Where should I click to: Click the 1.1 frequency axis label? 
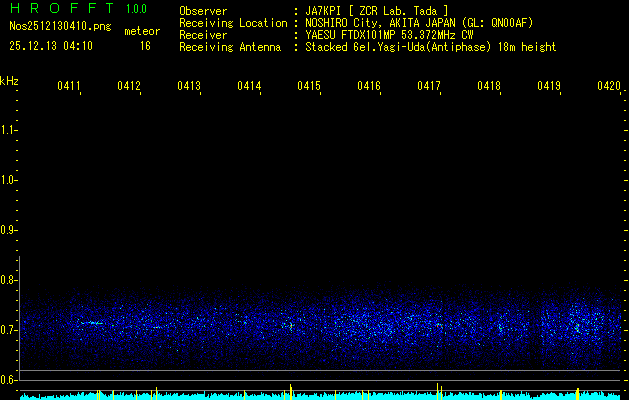pos(9,130)
